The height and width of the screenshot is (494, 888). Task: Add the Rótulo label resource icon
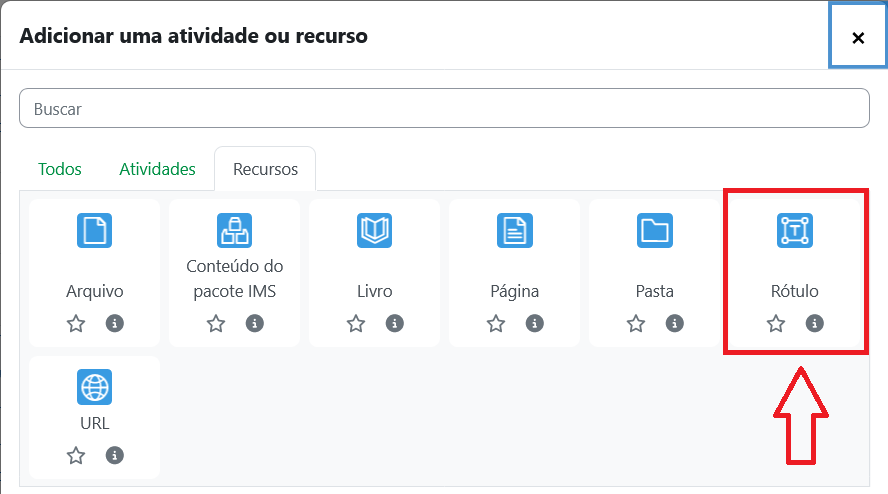795,231
